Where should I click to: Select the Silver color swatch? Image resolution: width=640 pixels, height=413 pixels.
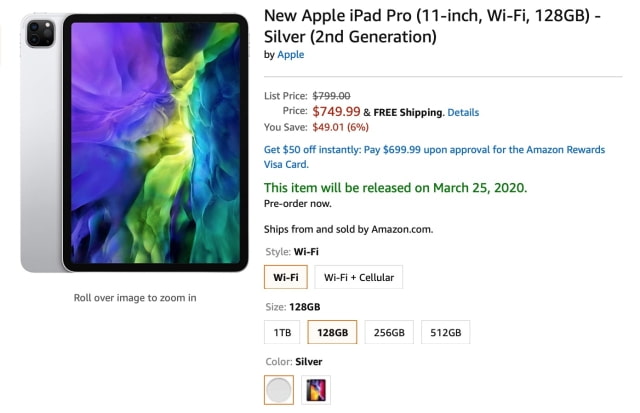click(280, 389)
